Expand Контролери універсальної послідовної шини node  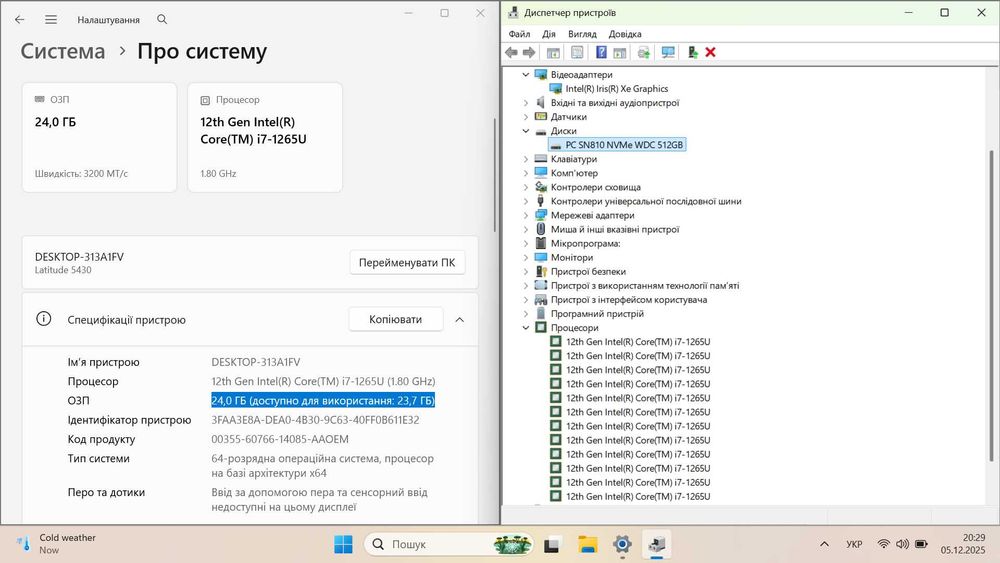click(526, 201)
